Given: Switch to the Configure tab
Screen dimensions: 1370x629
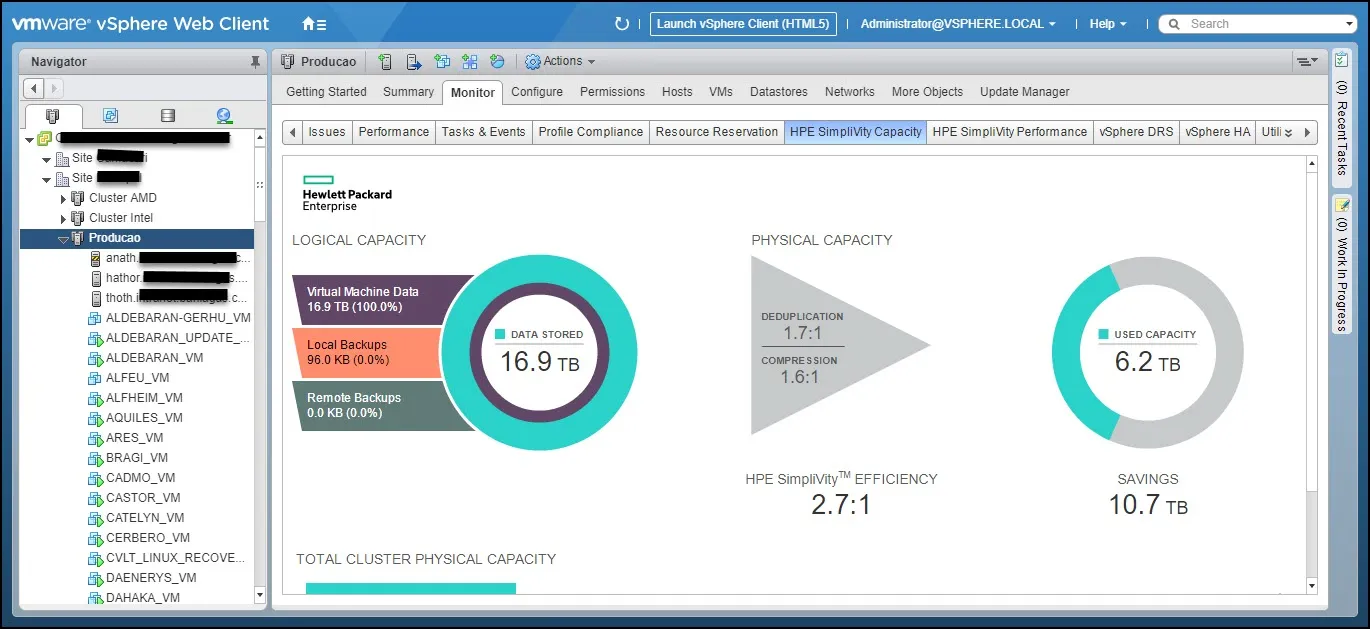Looking at the screenshot, I should (536, 92).
